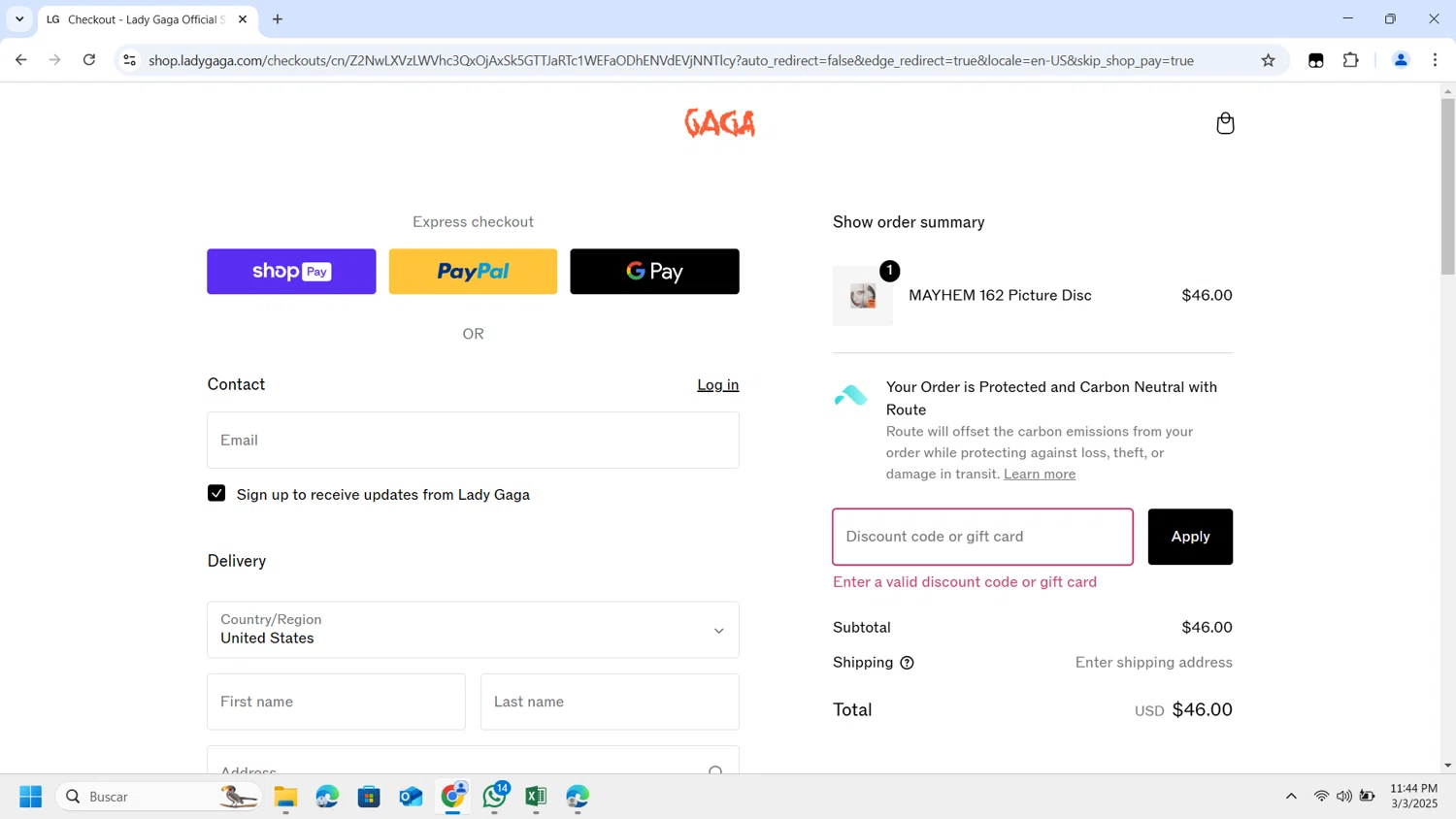
Task: Expand the Country/Region dropdown
Action: (473, 630)
